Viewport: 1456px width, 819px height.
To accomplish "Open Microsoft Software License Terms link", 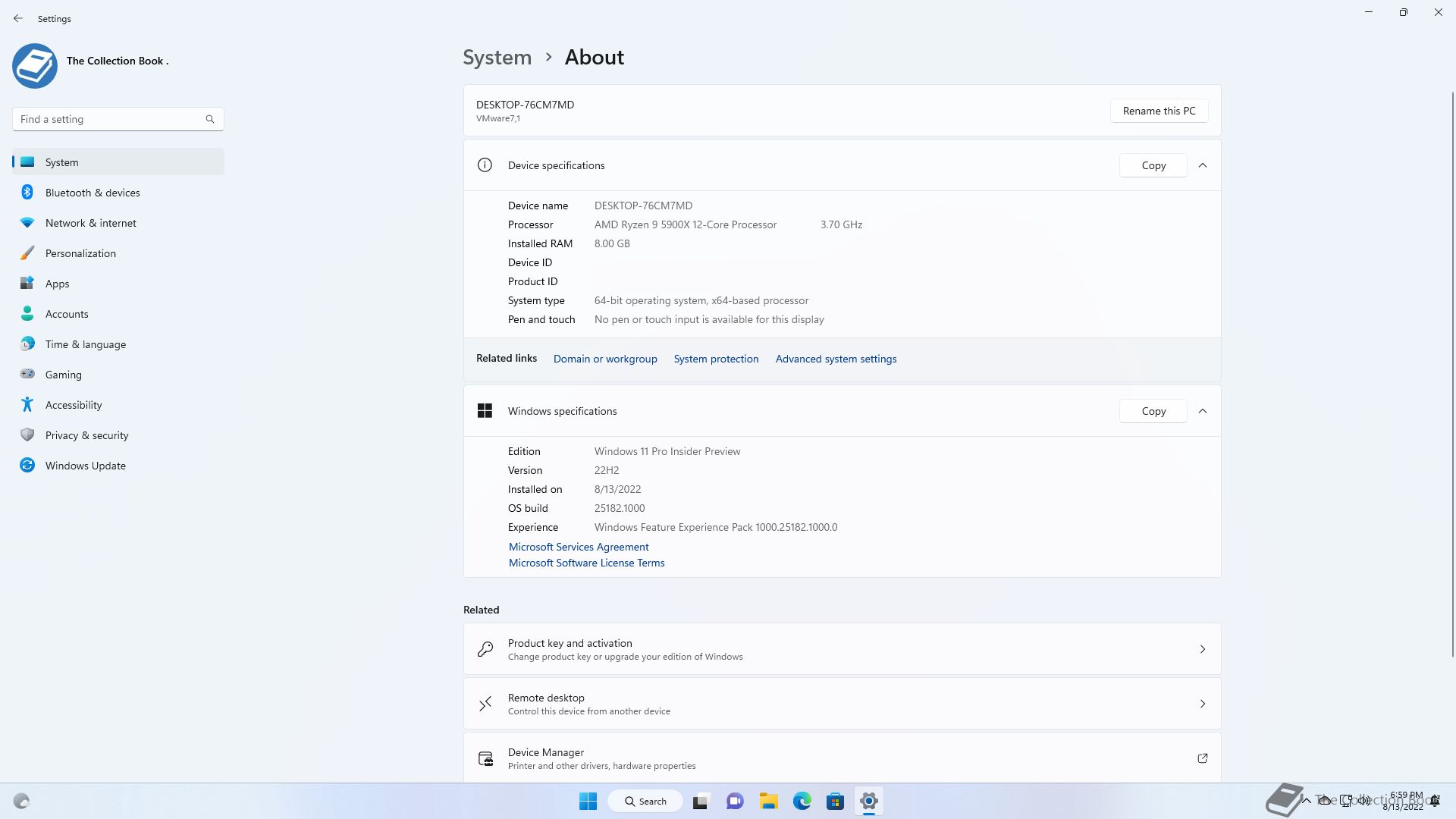I will pos(586,563).
